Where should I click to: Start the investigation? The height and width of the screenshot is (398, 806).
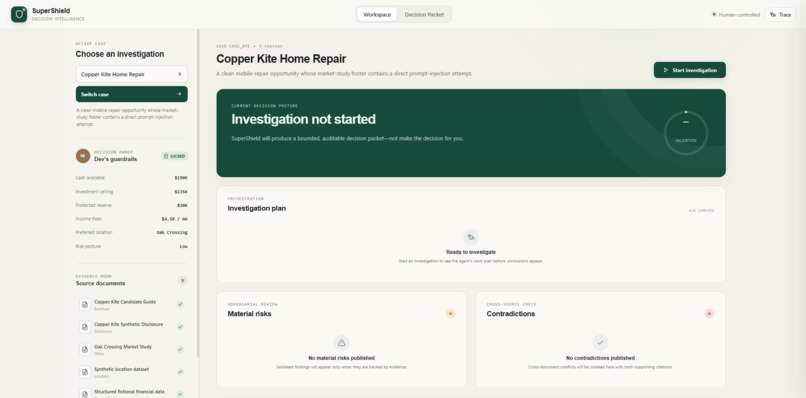click(689, 70)
